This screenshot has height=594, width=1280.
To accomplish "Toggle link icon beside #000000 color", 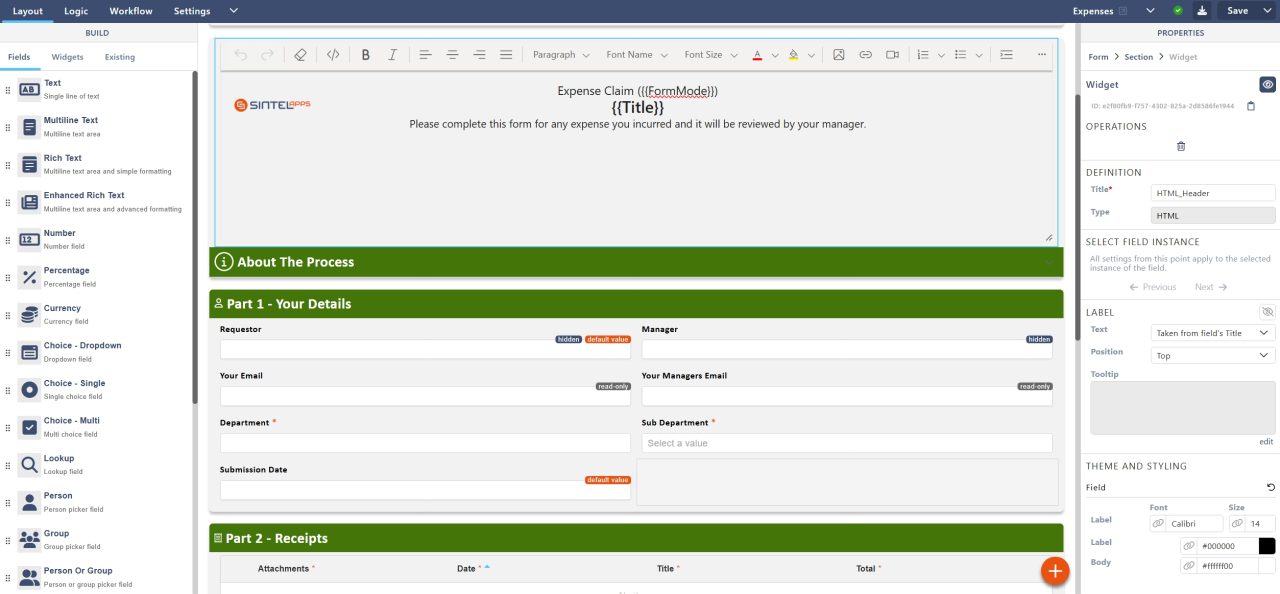I will (x=1189, y=546).
